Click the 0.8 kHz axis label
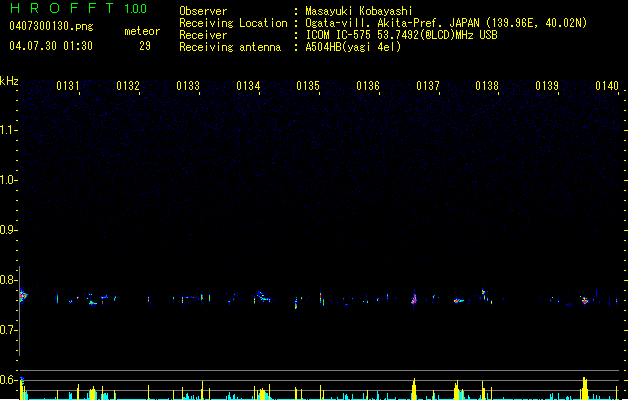Image resolution: width=629 pixels, height=400 pixels. click(x=7, y=280)
